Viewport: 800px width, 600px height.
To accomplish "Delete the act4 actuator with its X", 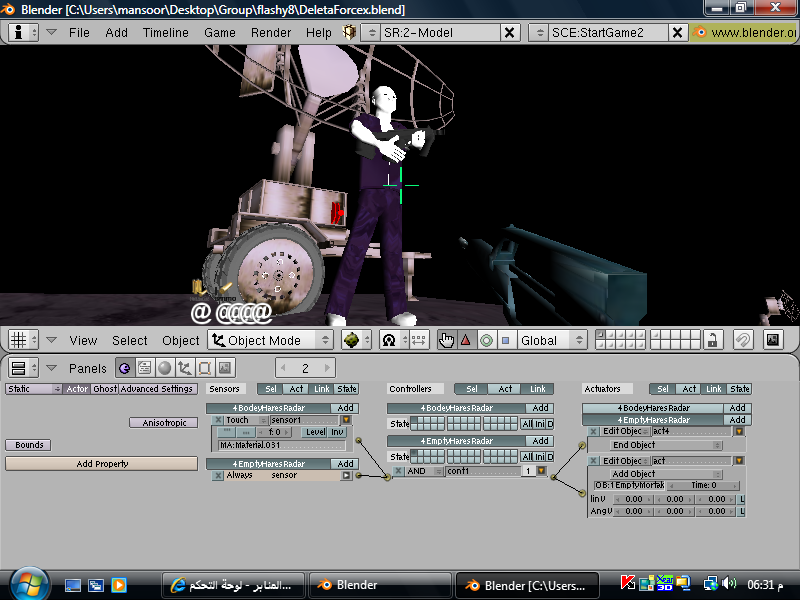I will tap(593, 432).
